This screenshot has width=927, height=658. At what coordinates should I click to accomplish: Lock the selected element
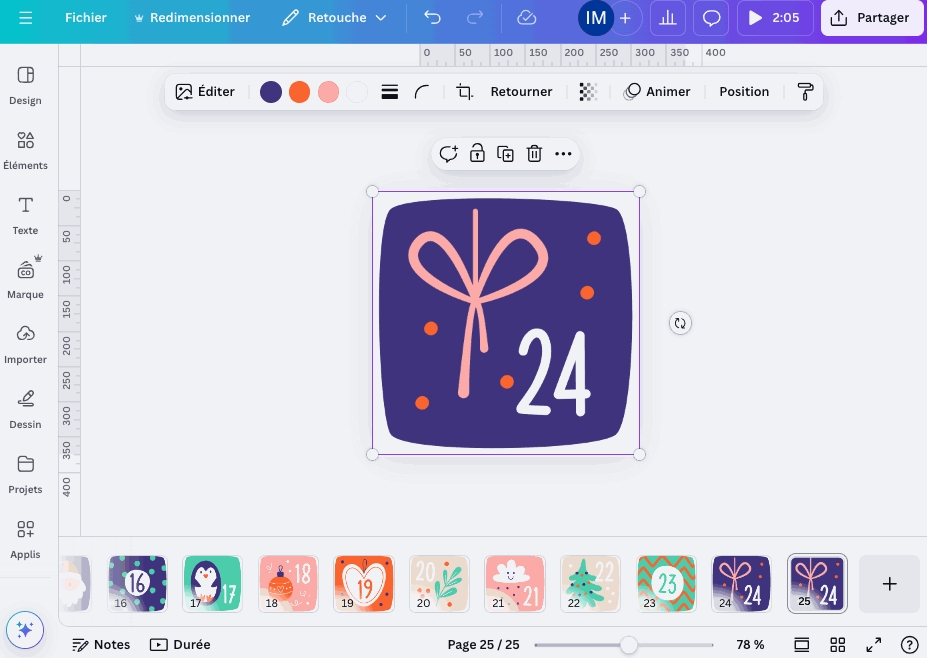477,154
